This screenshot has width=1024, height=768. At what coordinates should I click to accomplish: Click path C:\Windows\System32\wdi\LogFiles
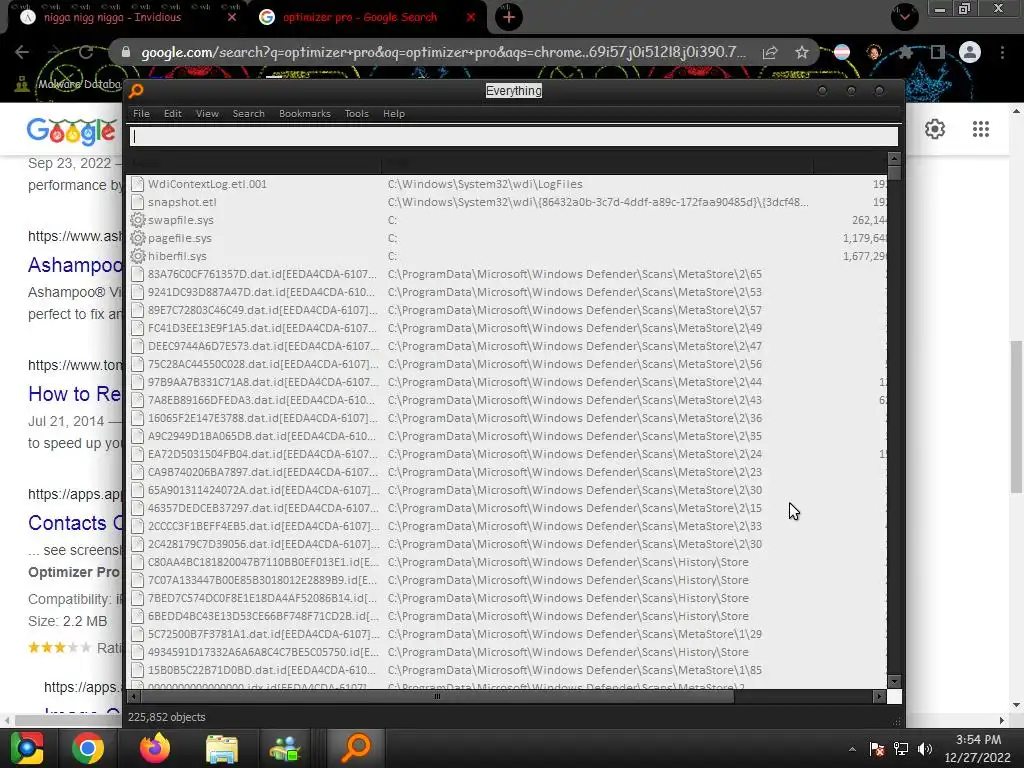click(485, 184)
